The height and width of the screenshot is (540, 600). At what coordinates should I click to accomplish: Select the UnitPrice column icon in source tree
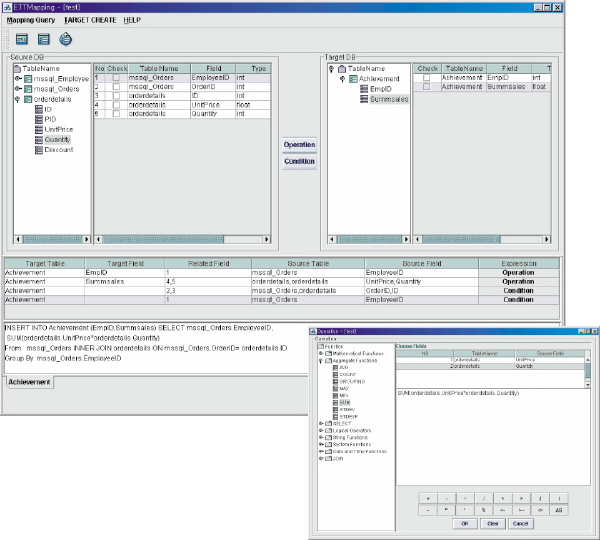coord(39,129)
